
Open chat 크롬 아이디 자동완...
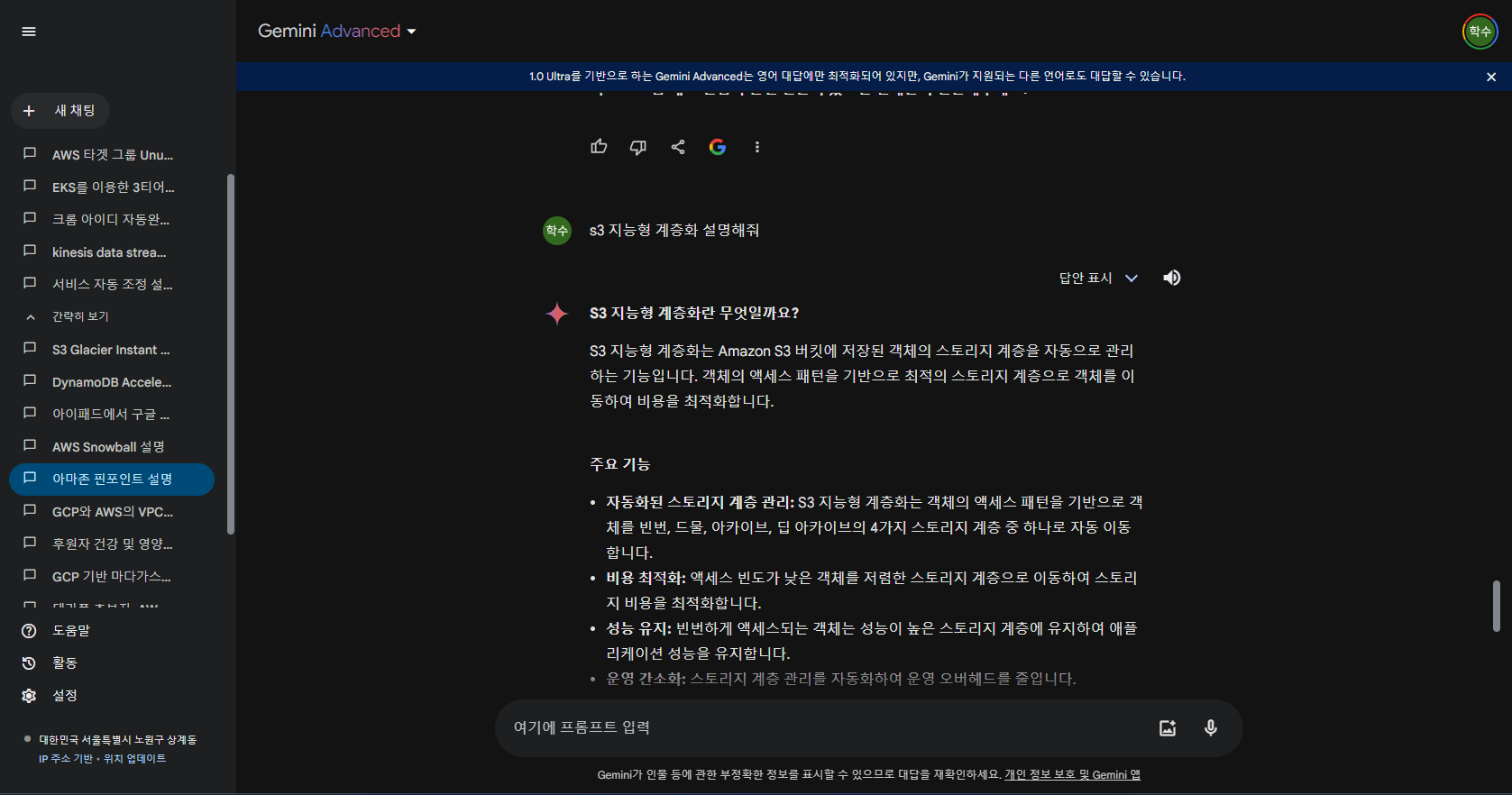[x=112, y=220]
